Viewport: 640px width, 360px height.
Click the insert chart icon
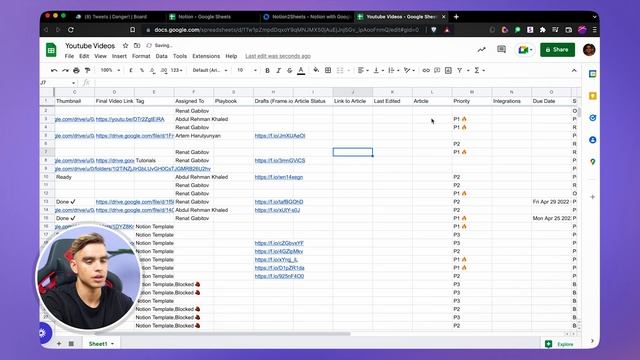pyautogui.click(x=448, y=71)
